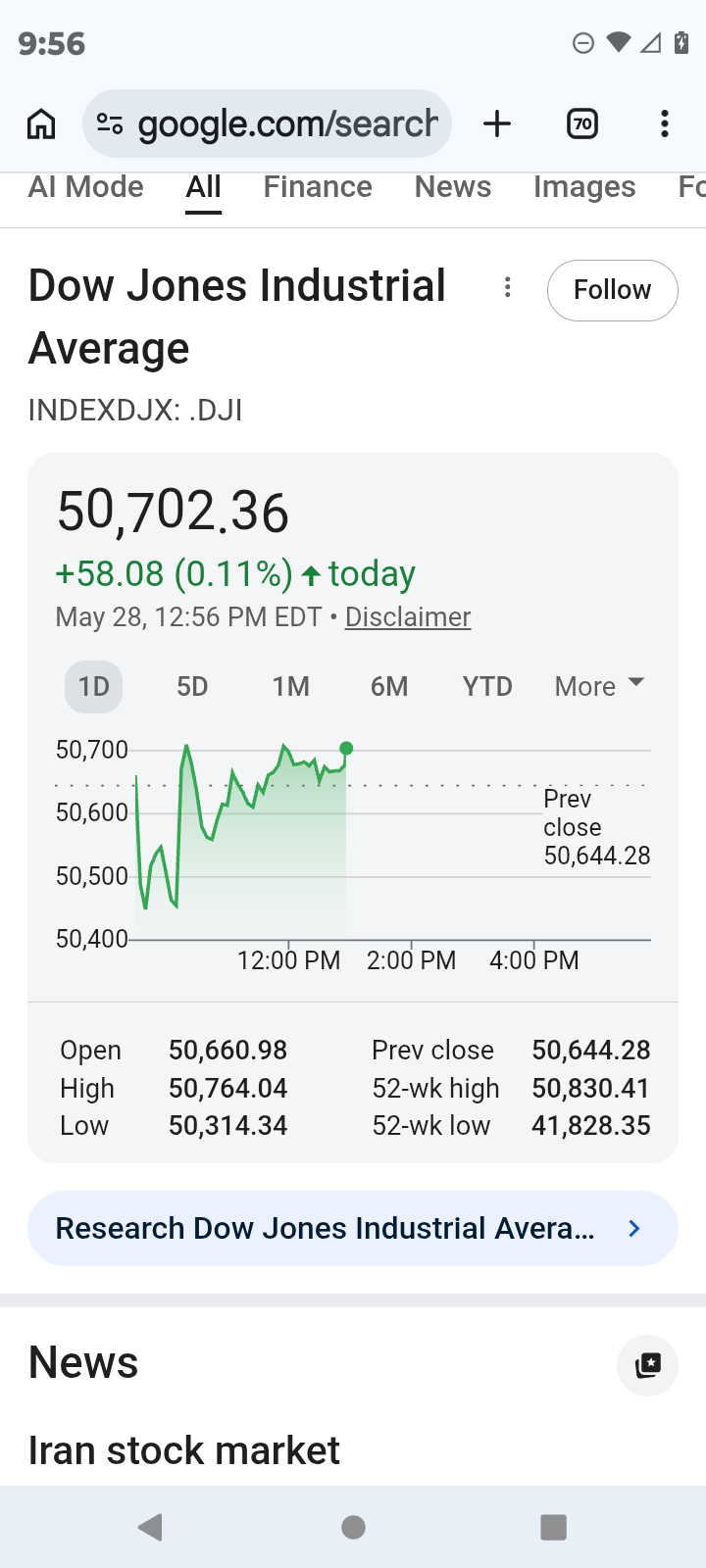Viewport: 706px width, 1568px height.
Task: Open Dow Jones card three-dot options
Action: [x=507, y=287]
